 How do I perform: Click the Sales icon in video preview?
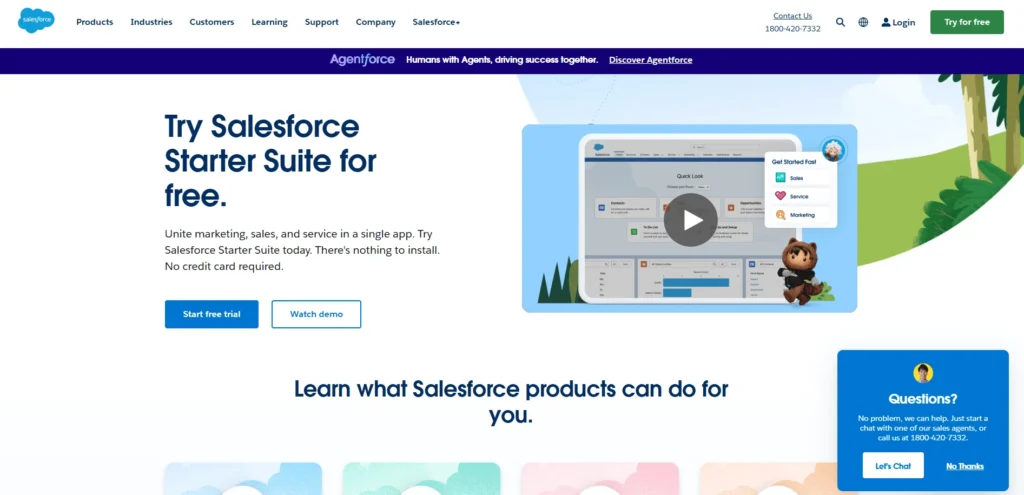(781, 177)
